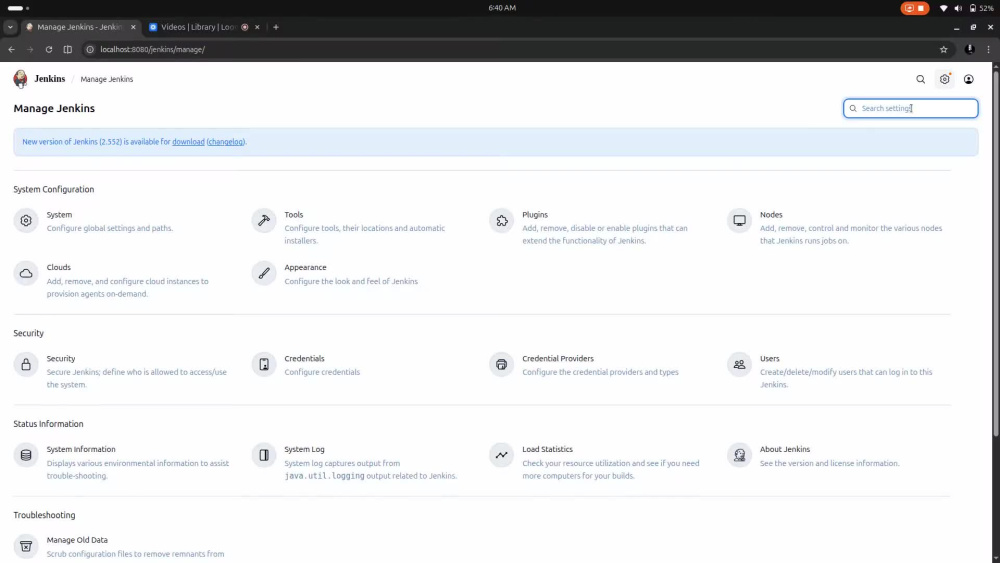
Task: Open the user account icon in the header
Action: (969, 79)
